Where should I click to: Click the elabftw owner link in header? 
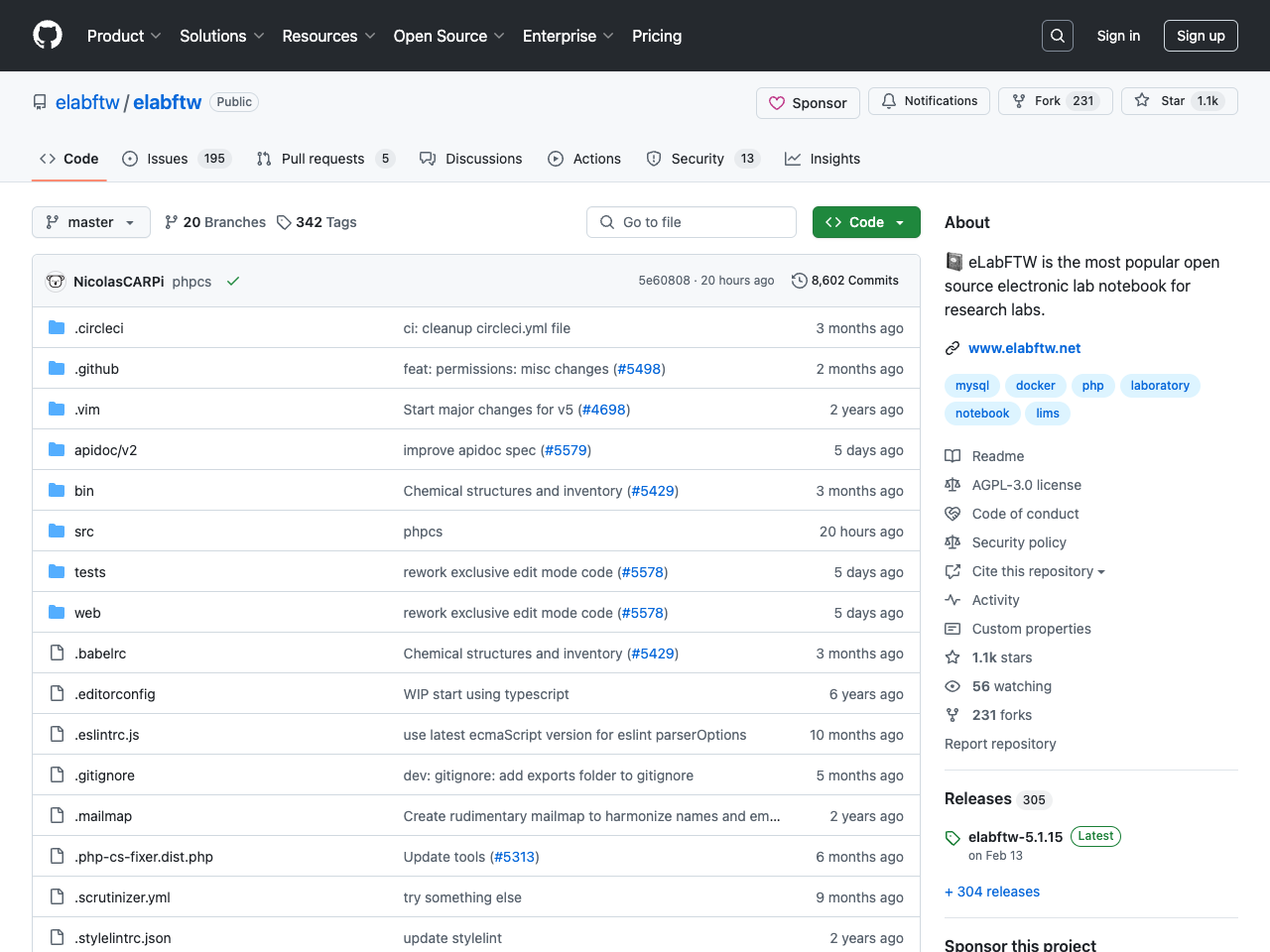87,102
